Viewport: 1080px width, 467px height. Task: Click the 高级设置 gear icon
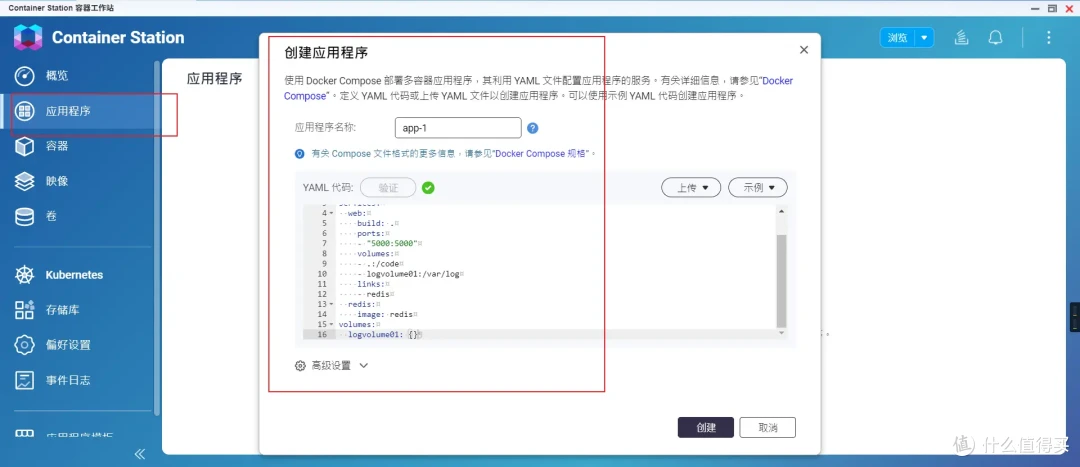click(x=300, y=366)
